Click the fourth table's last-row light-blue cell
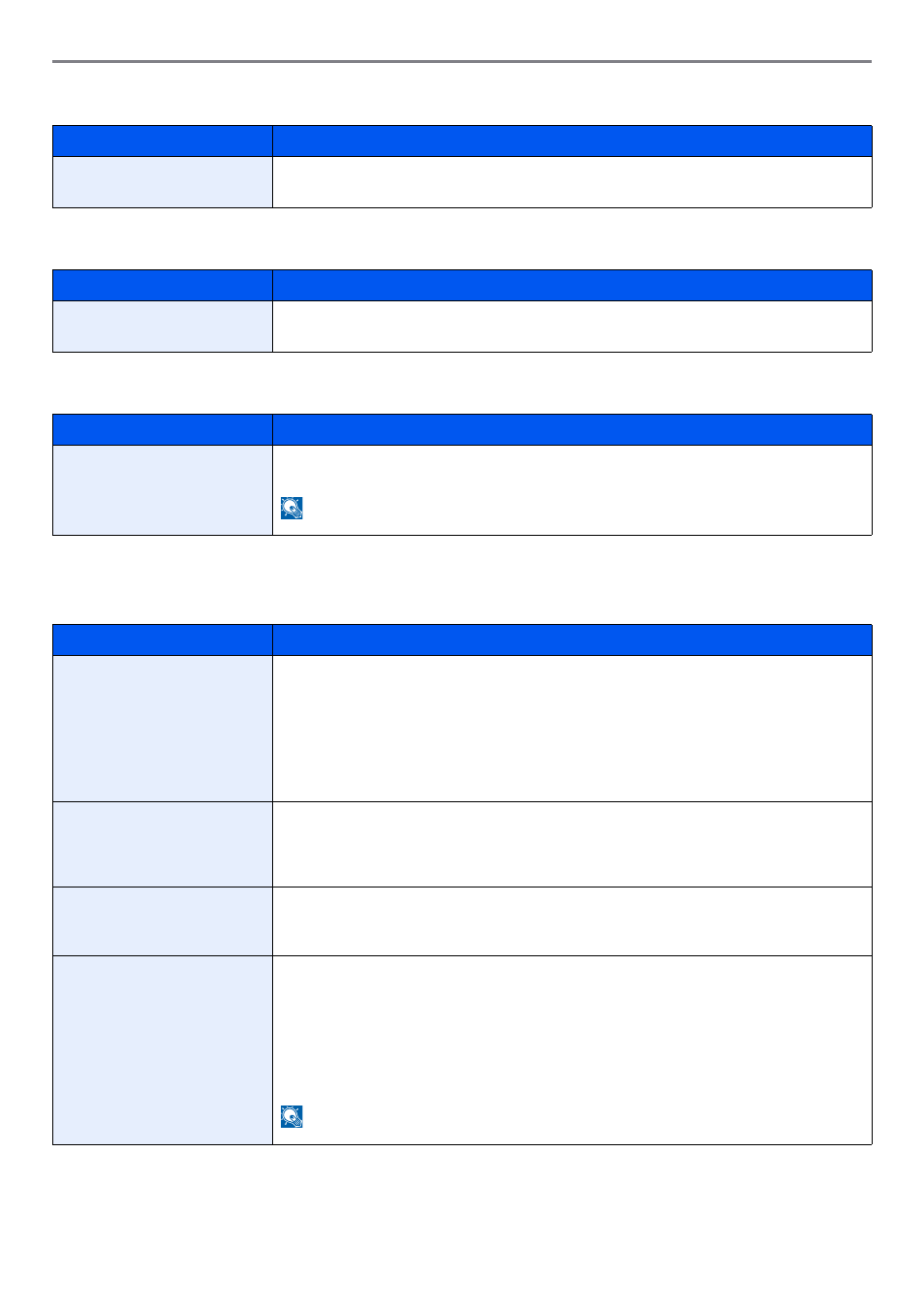924x1308 pixels. point(163,1050)
